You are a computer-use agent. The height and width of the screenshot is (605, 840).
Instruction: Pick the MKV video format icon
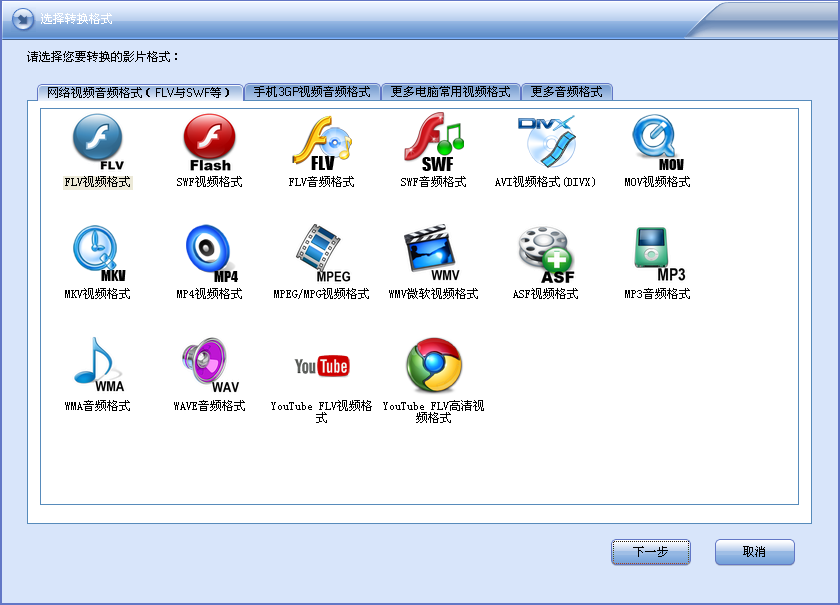97,254
